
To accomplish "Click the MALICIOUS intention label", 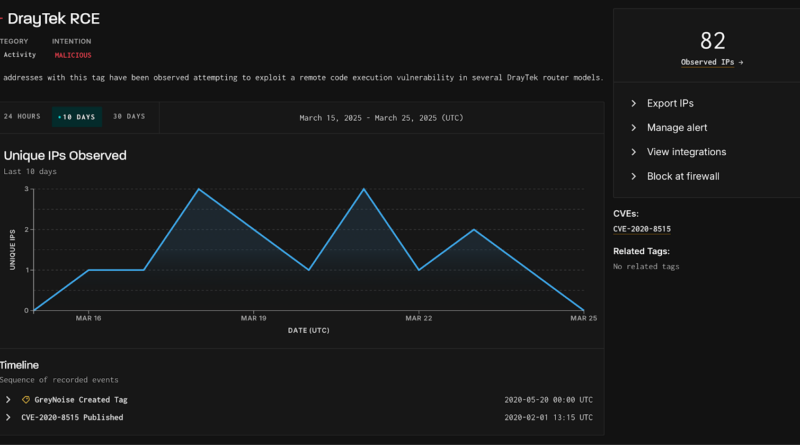I will point(73,55).
